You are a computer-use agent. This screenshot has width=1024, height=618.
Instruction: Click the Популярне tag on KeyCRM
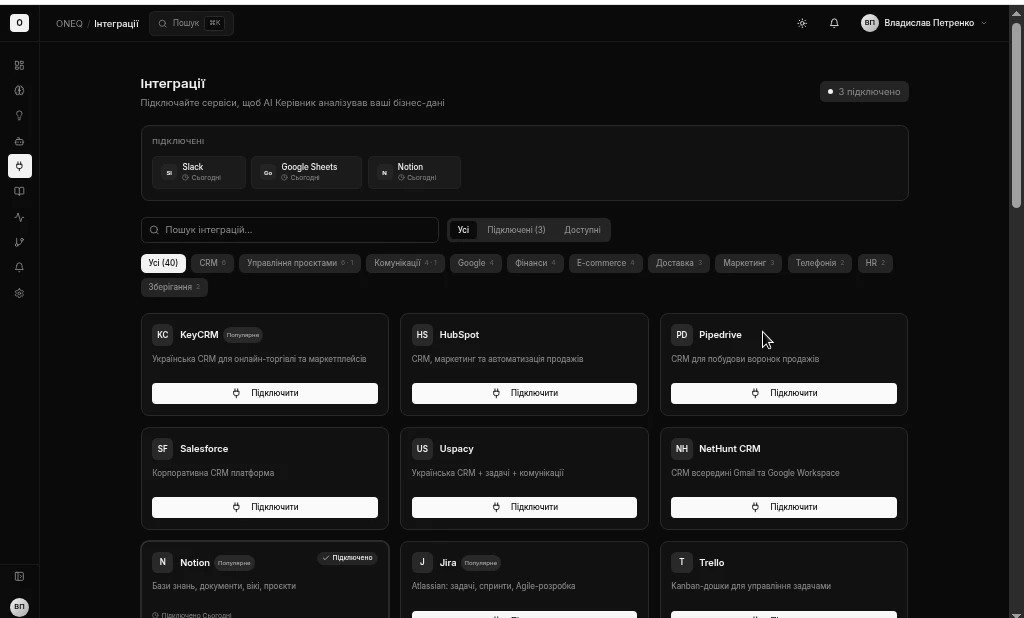coord(243,335)
